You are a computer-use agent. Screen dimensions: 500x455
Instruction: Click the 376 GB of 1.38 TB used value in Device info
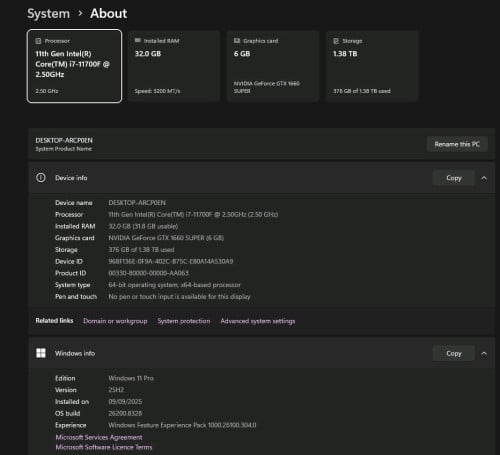(x=141, y=250)
